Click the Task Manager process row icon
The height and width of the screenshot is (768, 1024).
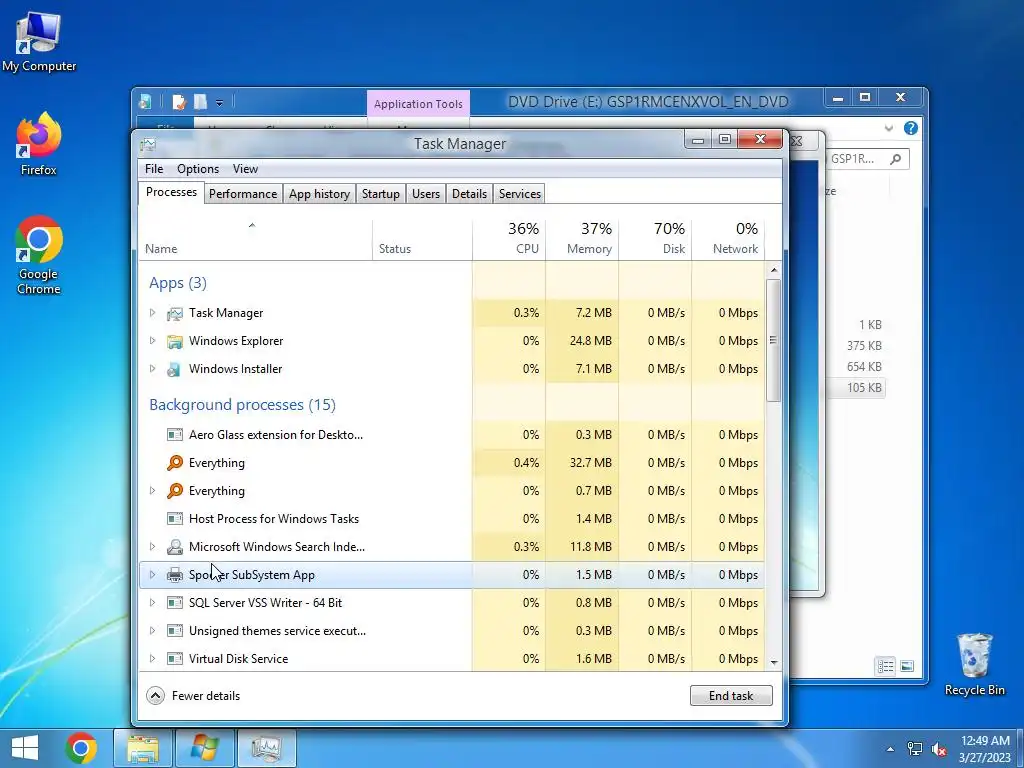(x=174, y=313)
